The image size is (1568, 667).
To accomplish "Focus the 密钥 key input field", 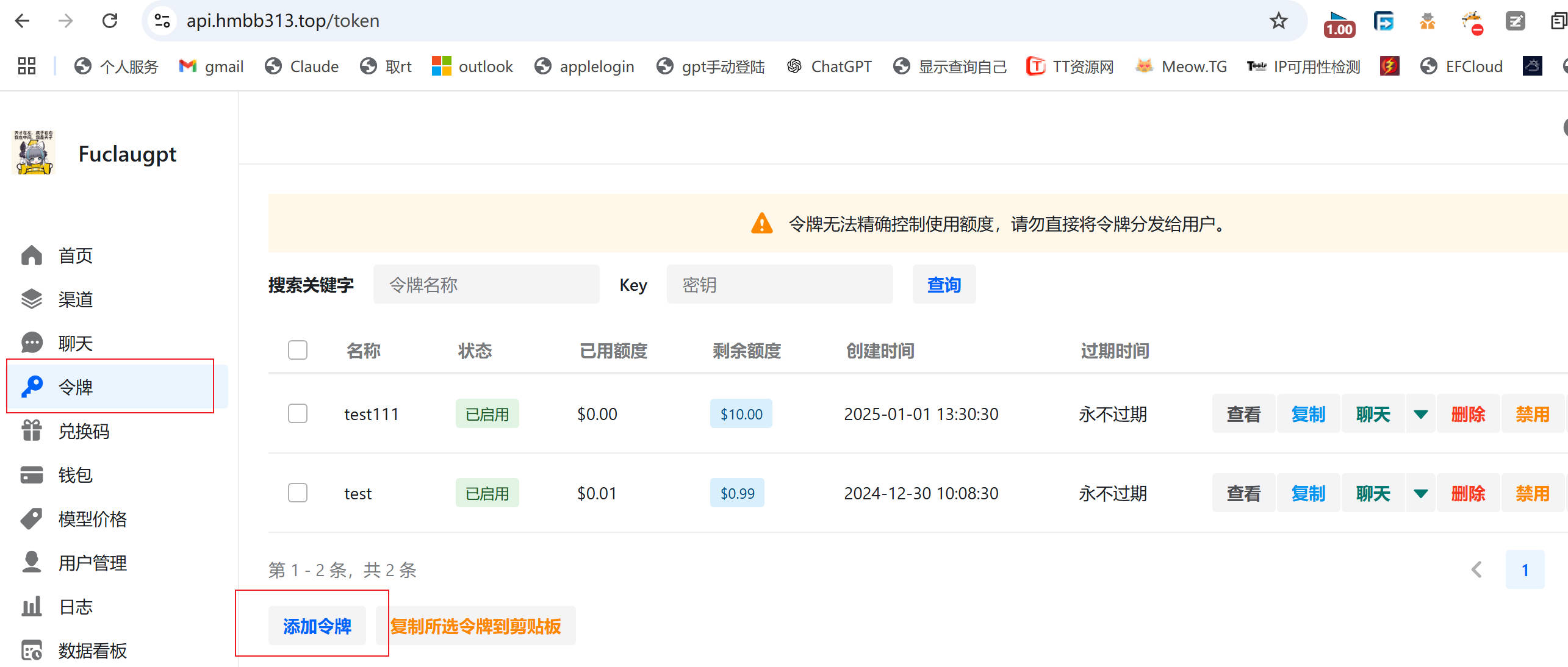I will [x=780, y=285].
